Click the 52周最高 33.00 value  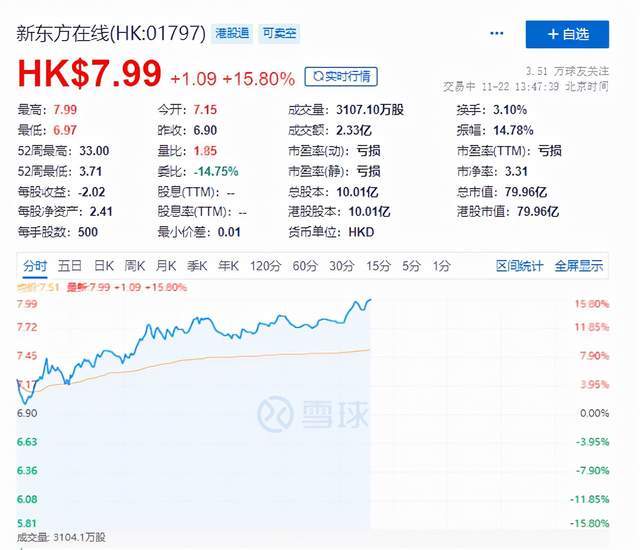click(x=94, y=151)
